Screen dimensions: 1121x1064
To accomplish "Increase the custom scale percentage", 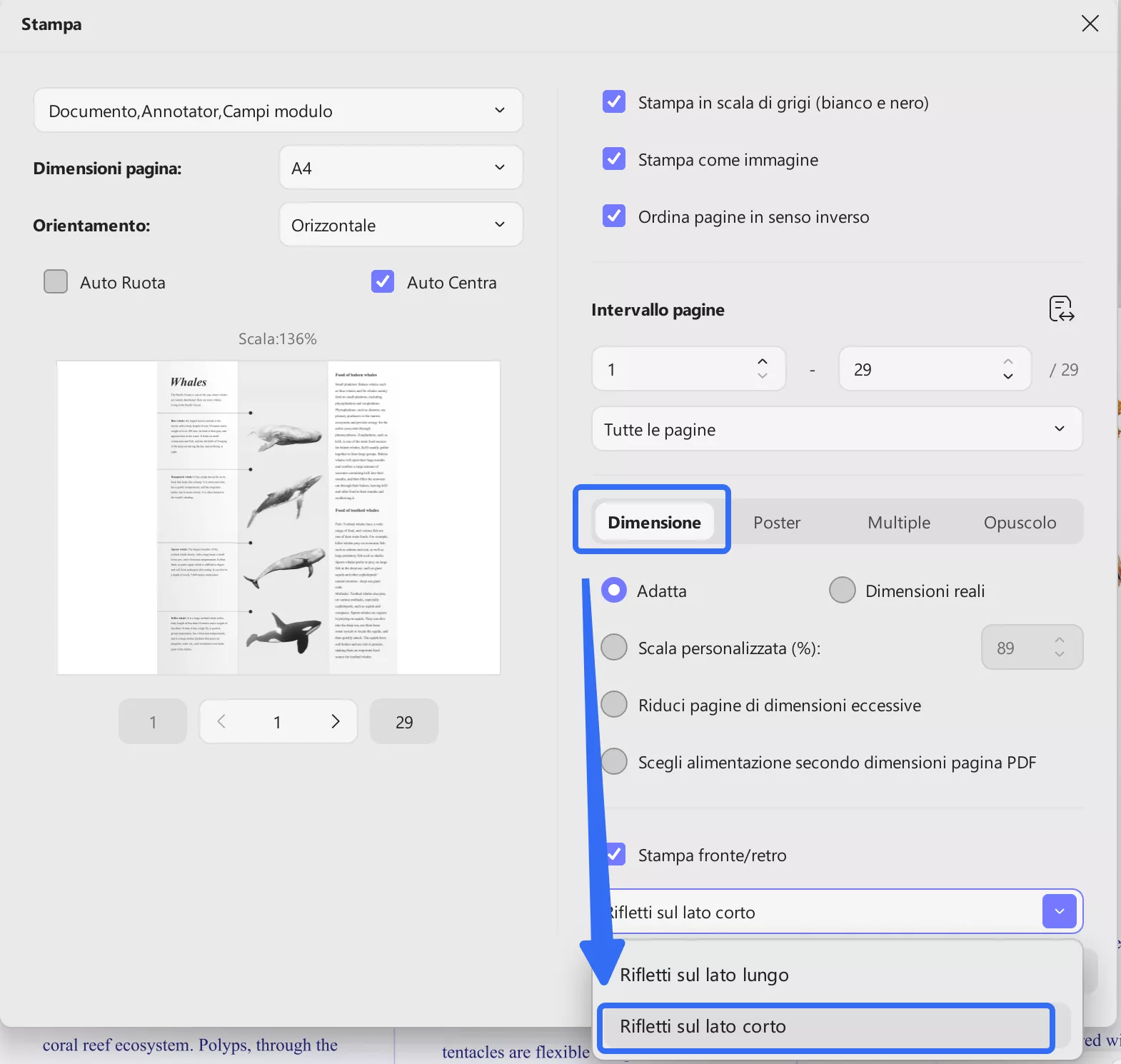I will (x=1060, y=640).
